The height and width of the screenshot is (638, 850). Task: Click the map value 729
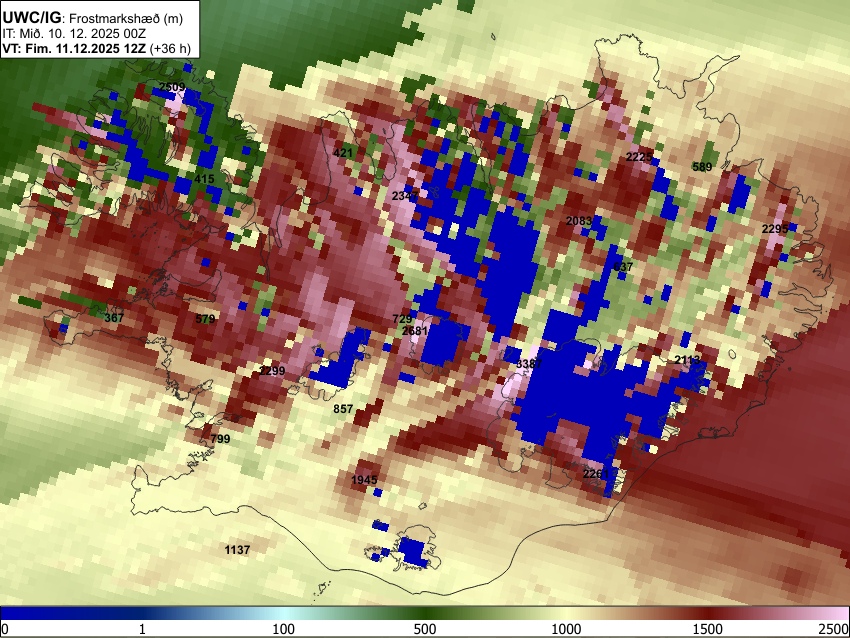pos(402,319)
